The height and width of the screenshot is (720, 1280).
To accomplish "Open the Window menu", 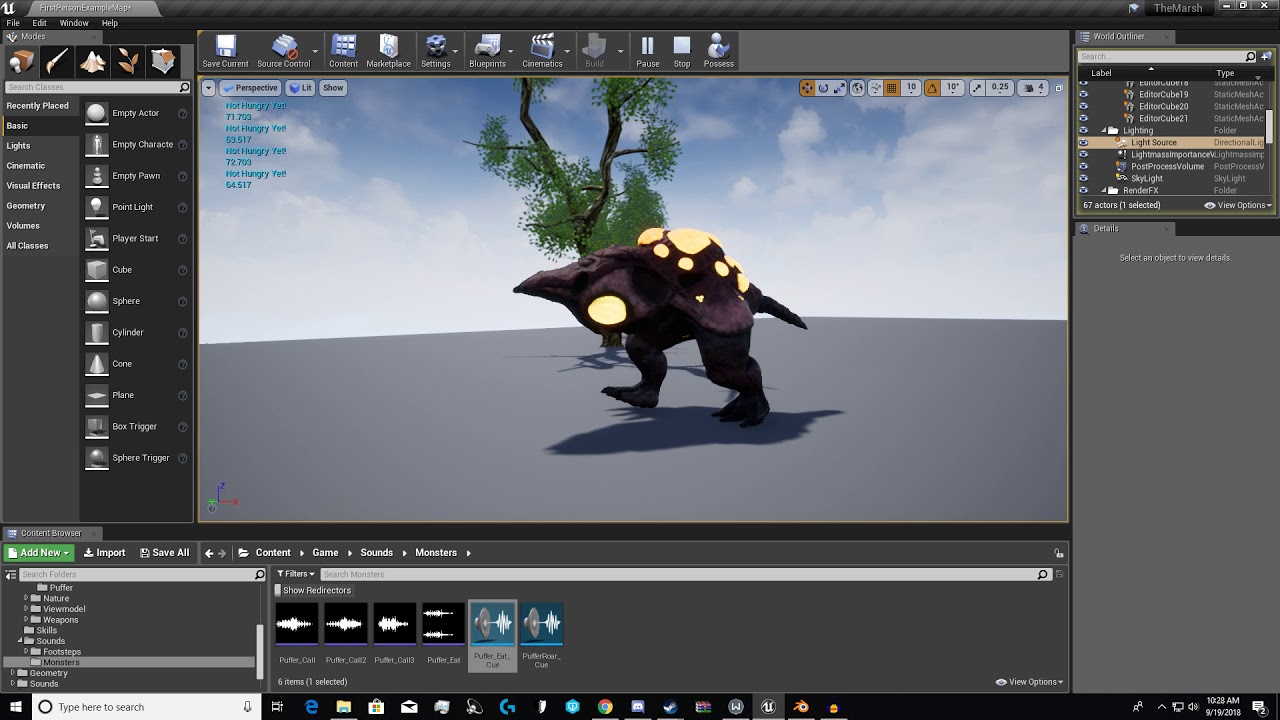I will [x=74, y=23].
